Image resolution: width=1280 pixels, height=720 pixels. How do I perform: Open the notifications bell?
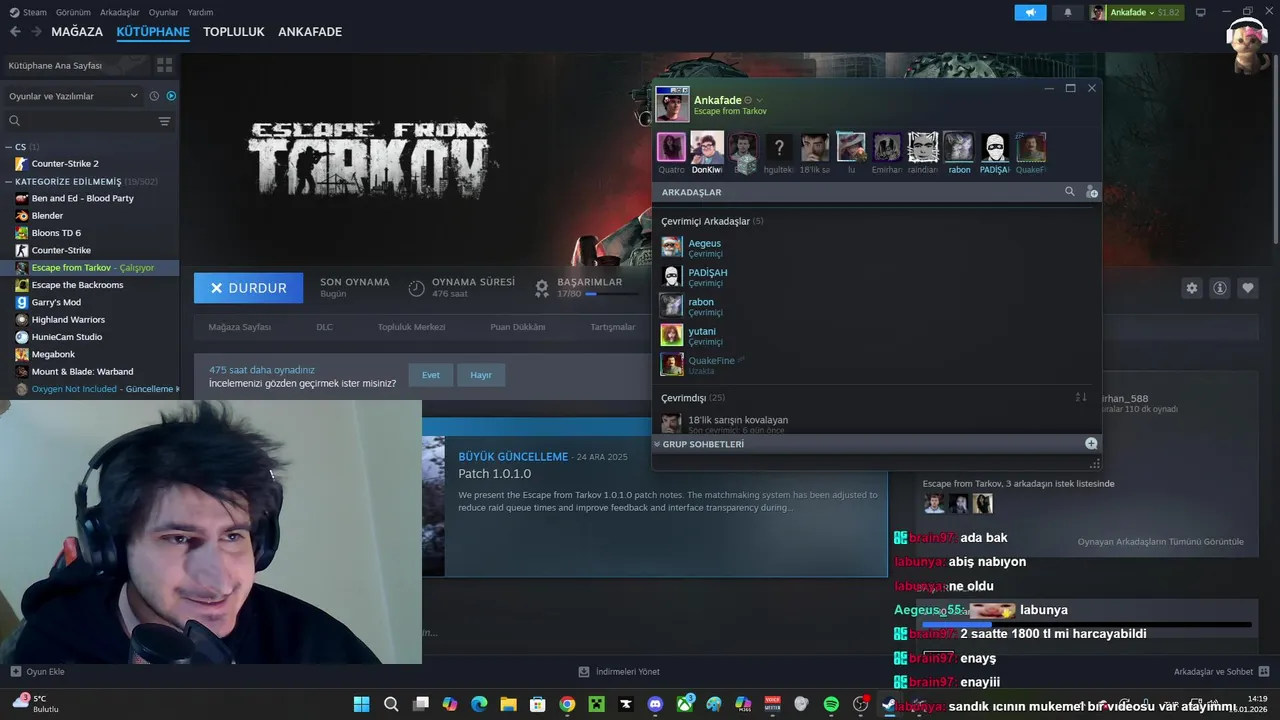[1068, 12]
